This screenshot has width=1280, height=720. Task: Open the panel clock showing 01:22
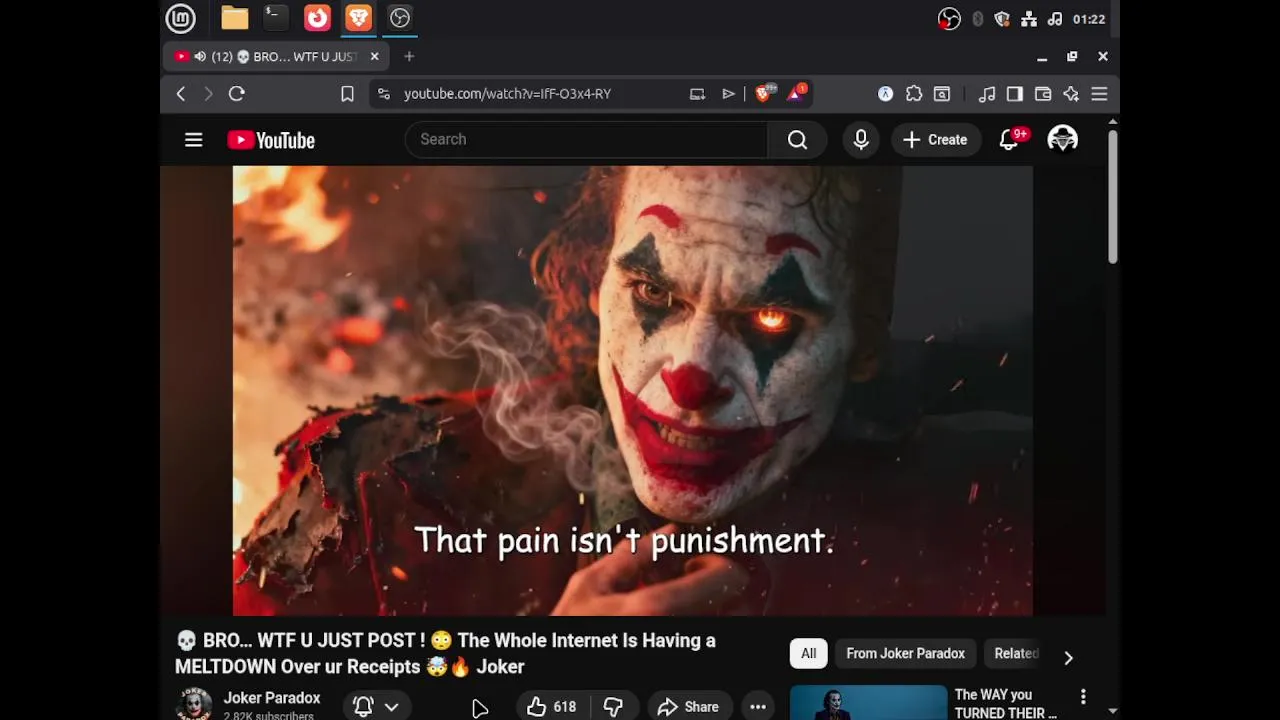(x=1089, y=19)
